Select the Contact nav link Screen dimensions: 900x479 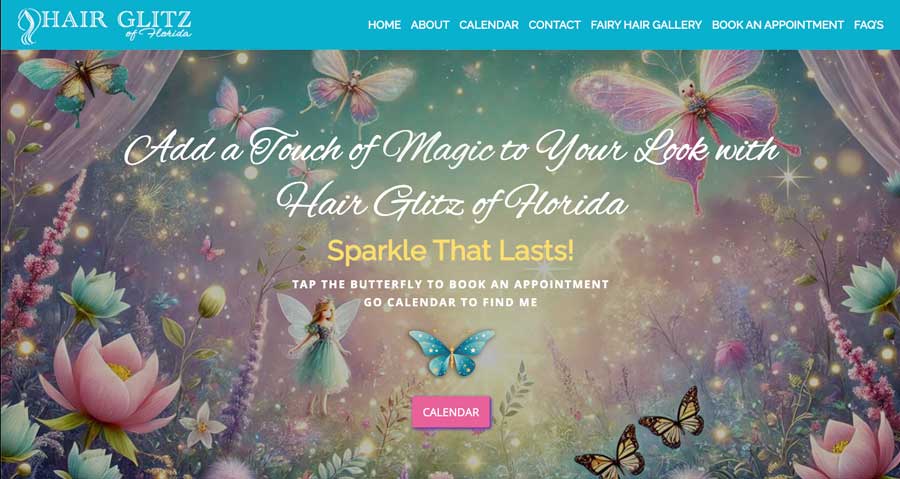pos(554,25)
